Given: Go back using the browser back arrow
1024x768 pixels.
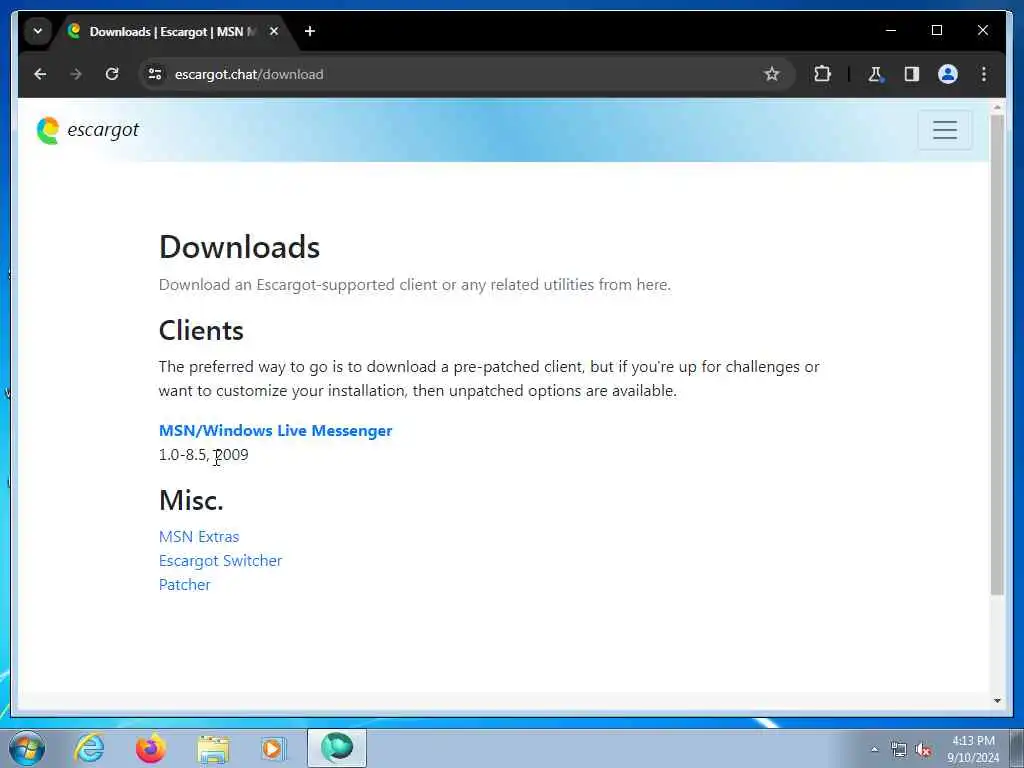Looking at the screenshot, I should pos(40,74).
